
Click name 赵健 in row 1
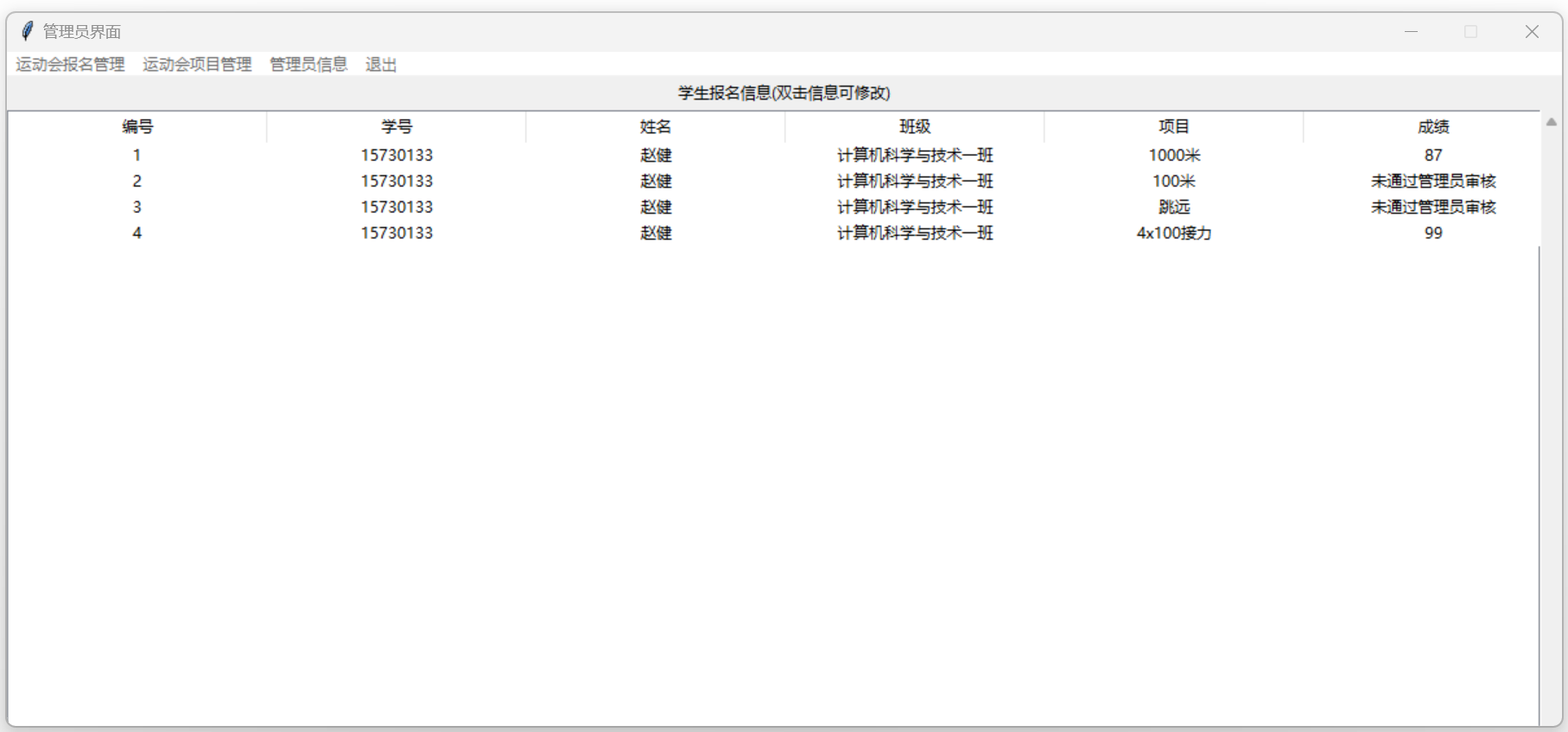[656, 156]
